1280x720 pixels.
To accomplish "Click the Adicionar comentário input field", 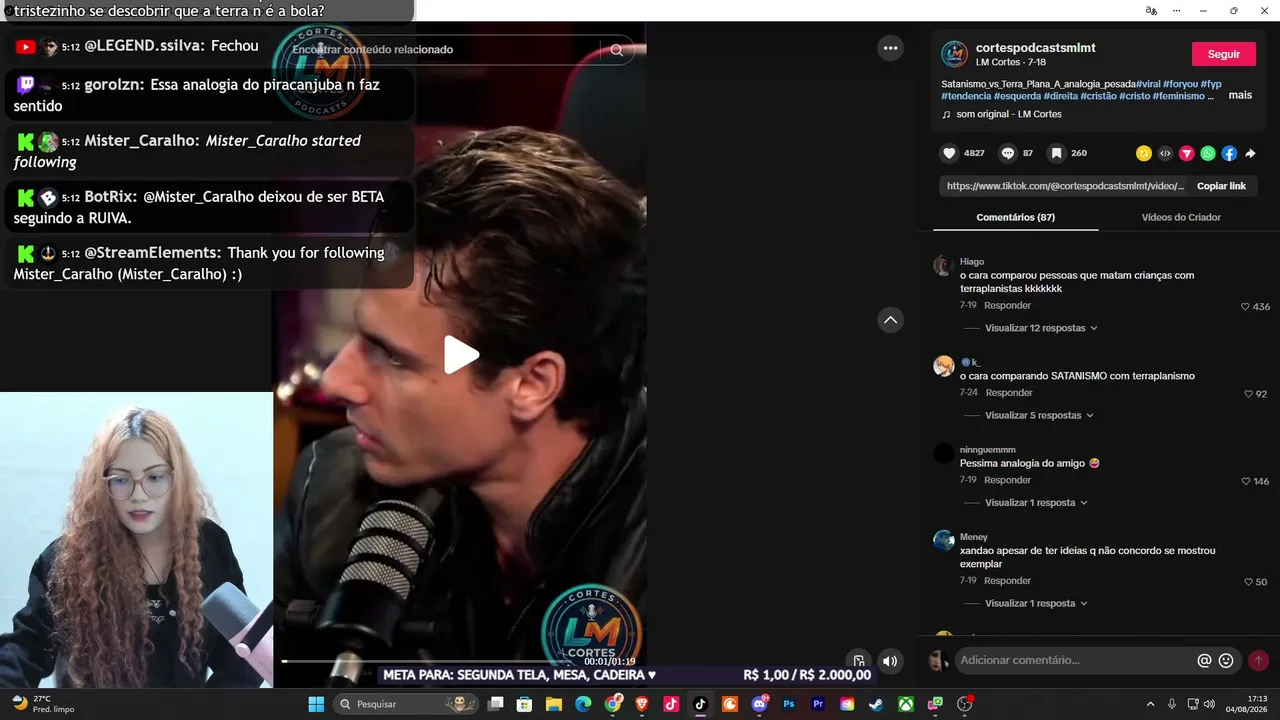I will click(1075, 660).
